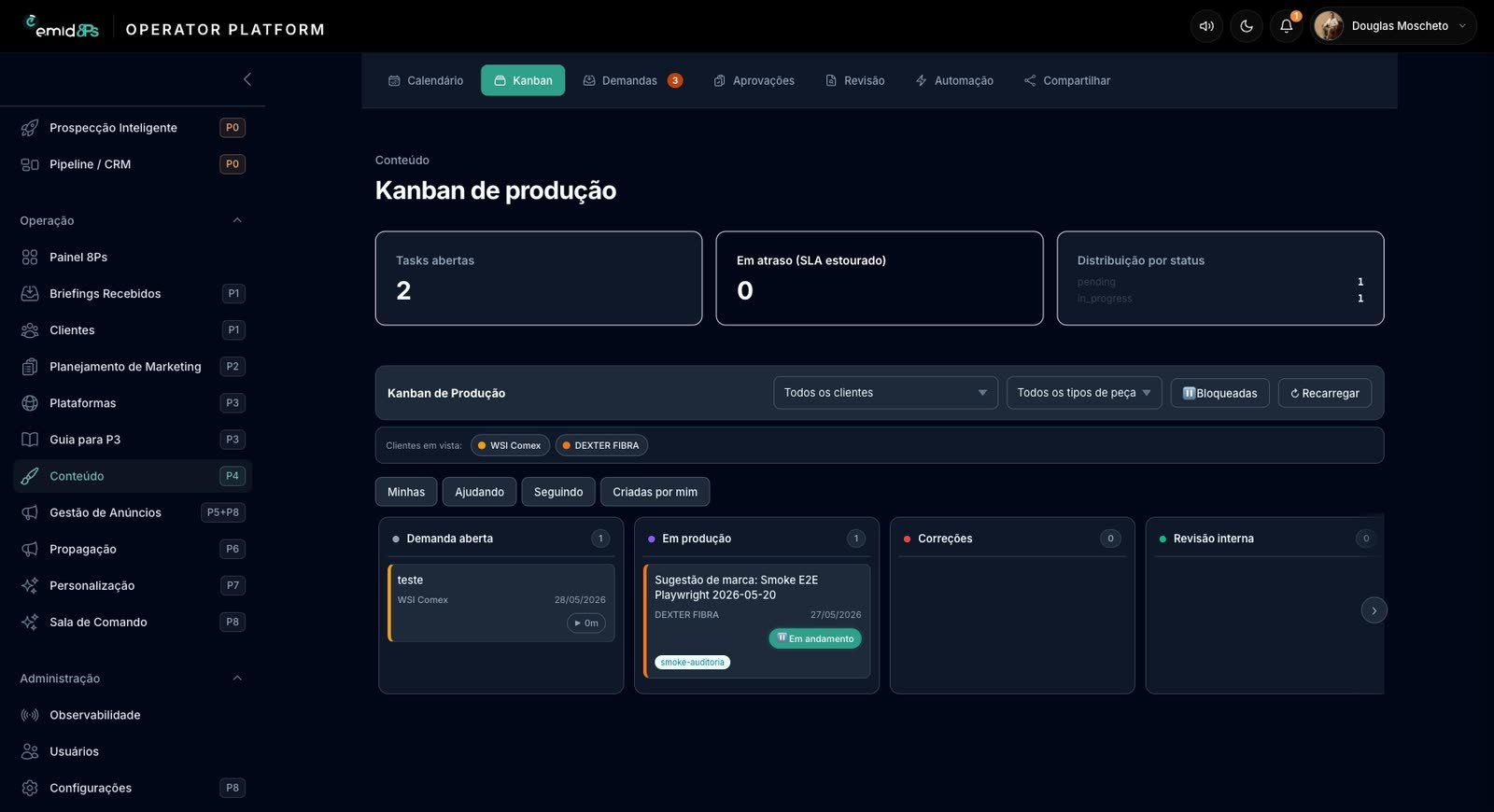Screen dimensions: 1494x812
Task: Switch to the Calendário tab
Action: (x=426, y=80)
